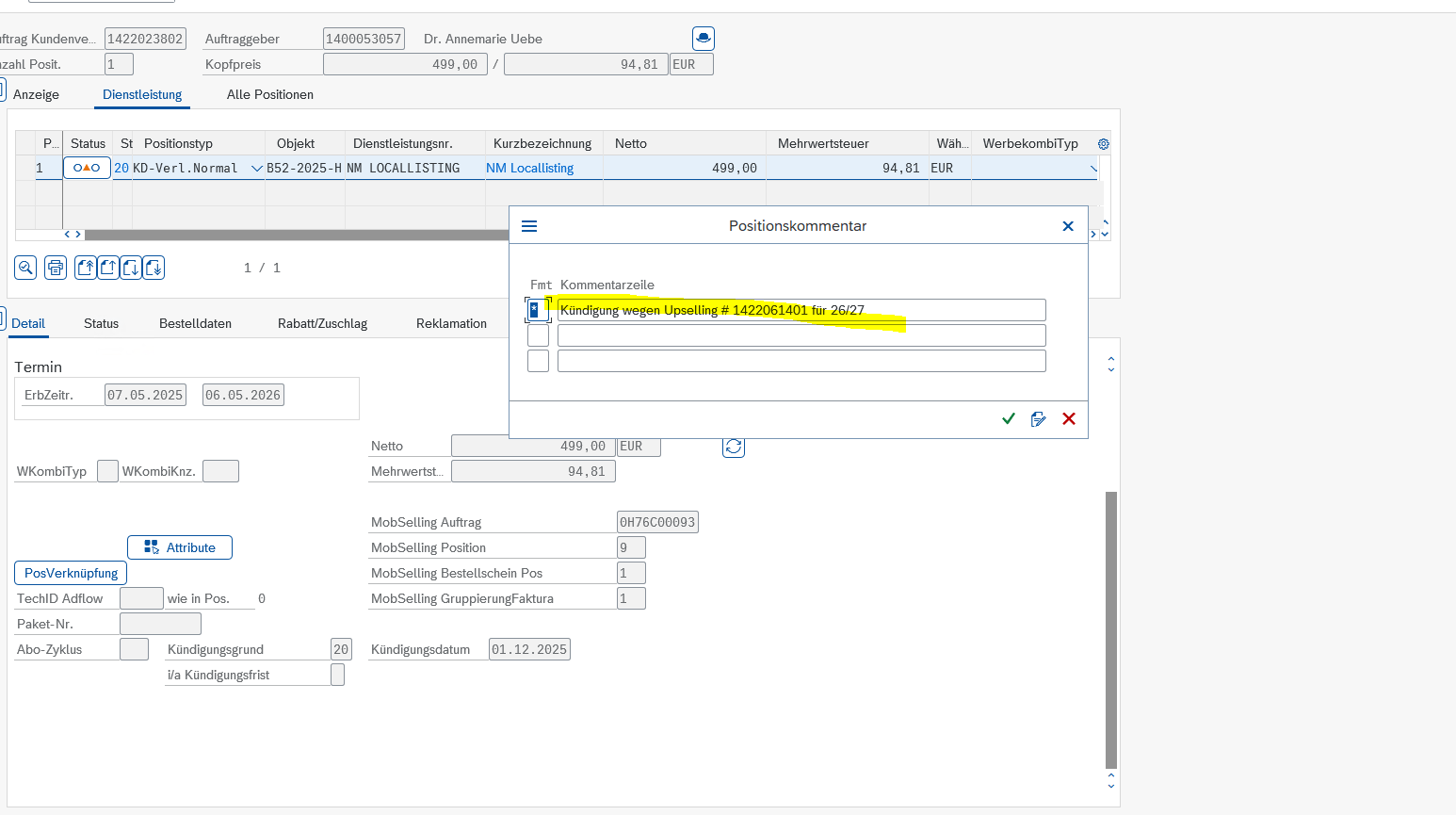Go to next page icon
The width and height of the screenshot is (1456, 815).
click(x=131, y=268)
